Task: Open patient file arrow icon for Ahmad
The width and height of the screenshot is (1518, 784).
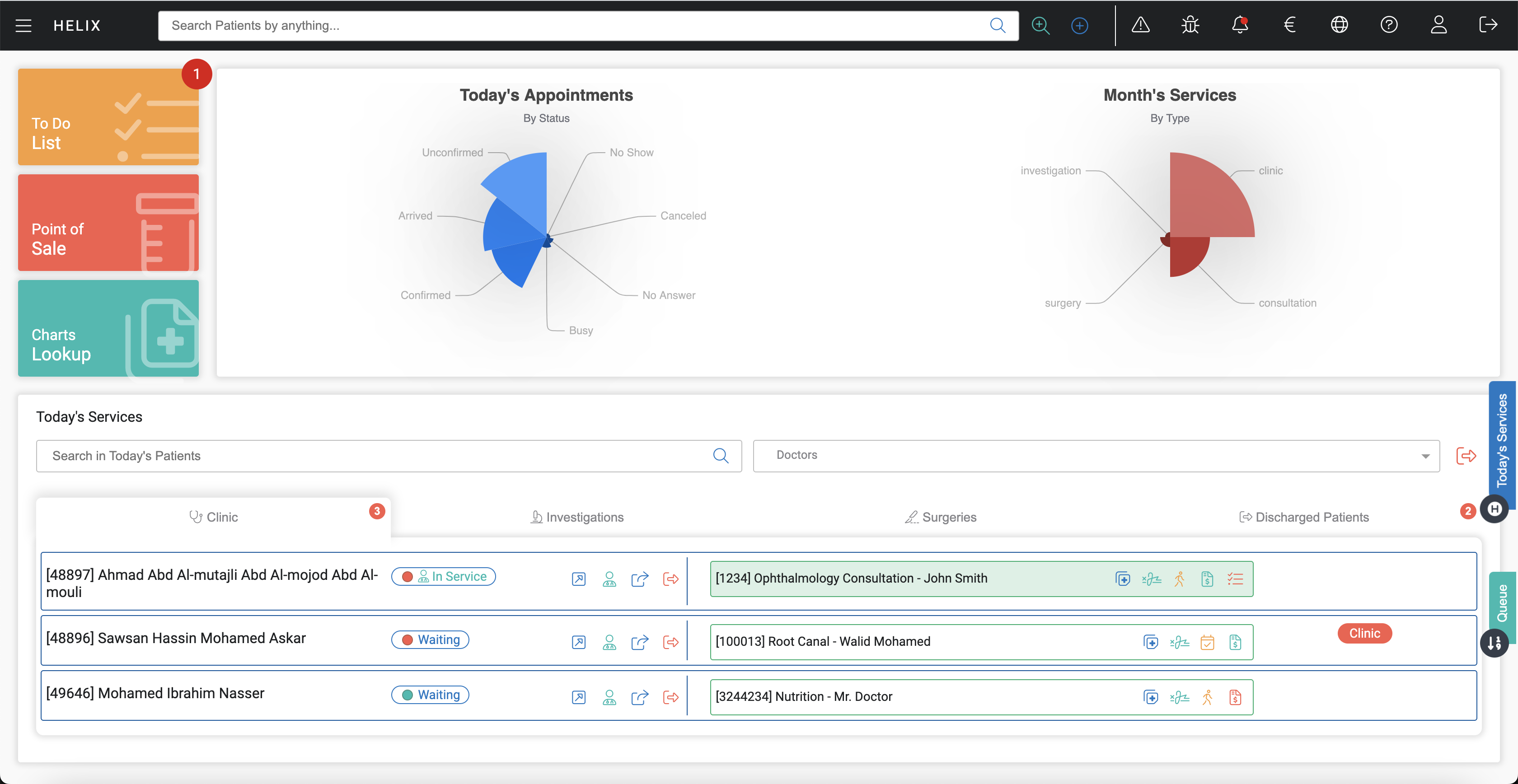Action: point(579,579)
